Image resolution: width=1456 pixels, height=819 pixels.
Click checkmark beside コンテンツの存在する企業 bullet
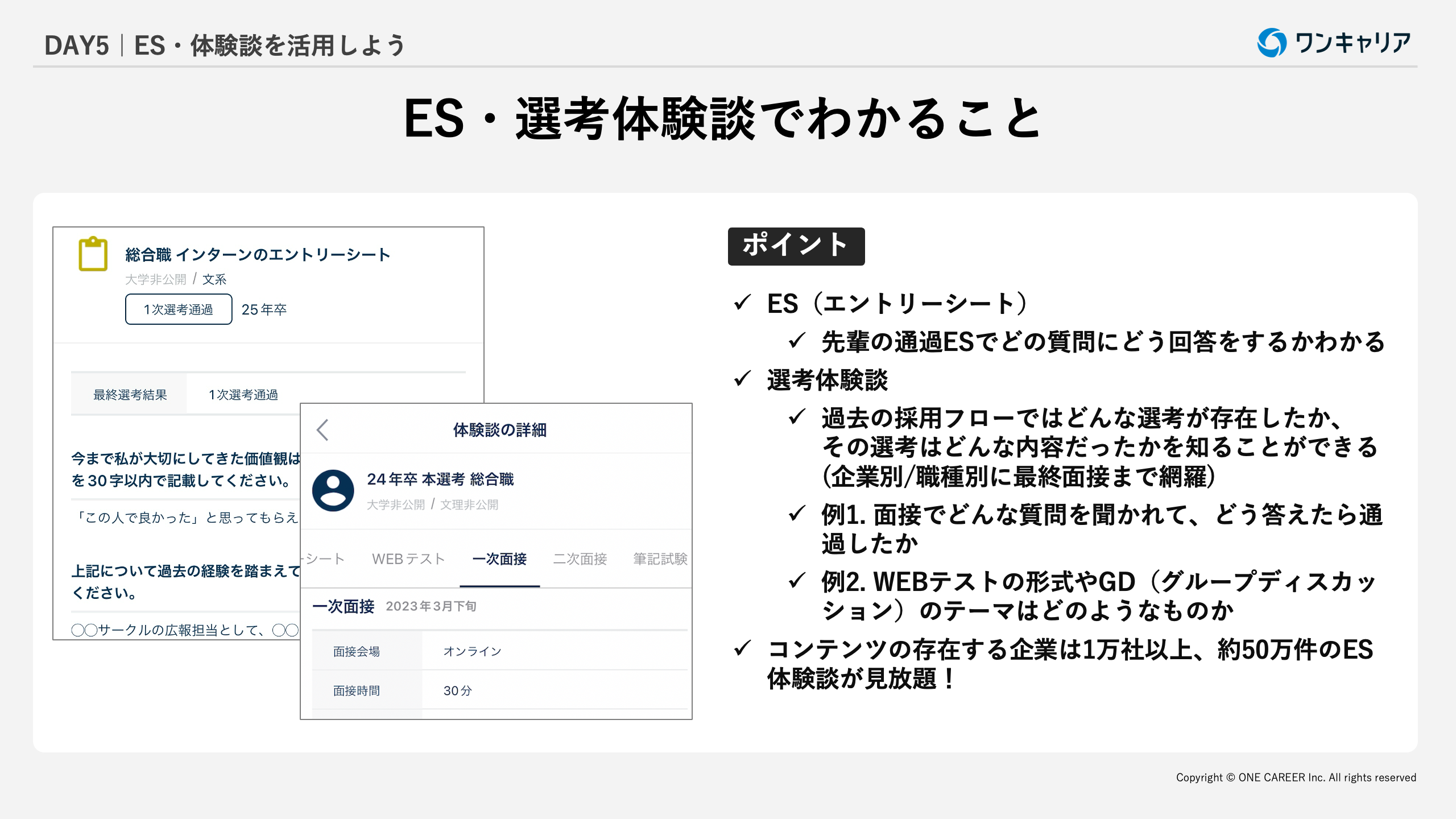pyautogui.click(x=742, y=648)
